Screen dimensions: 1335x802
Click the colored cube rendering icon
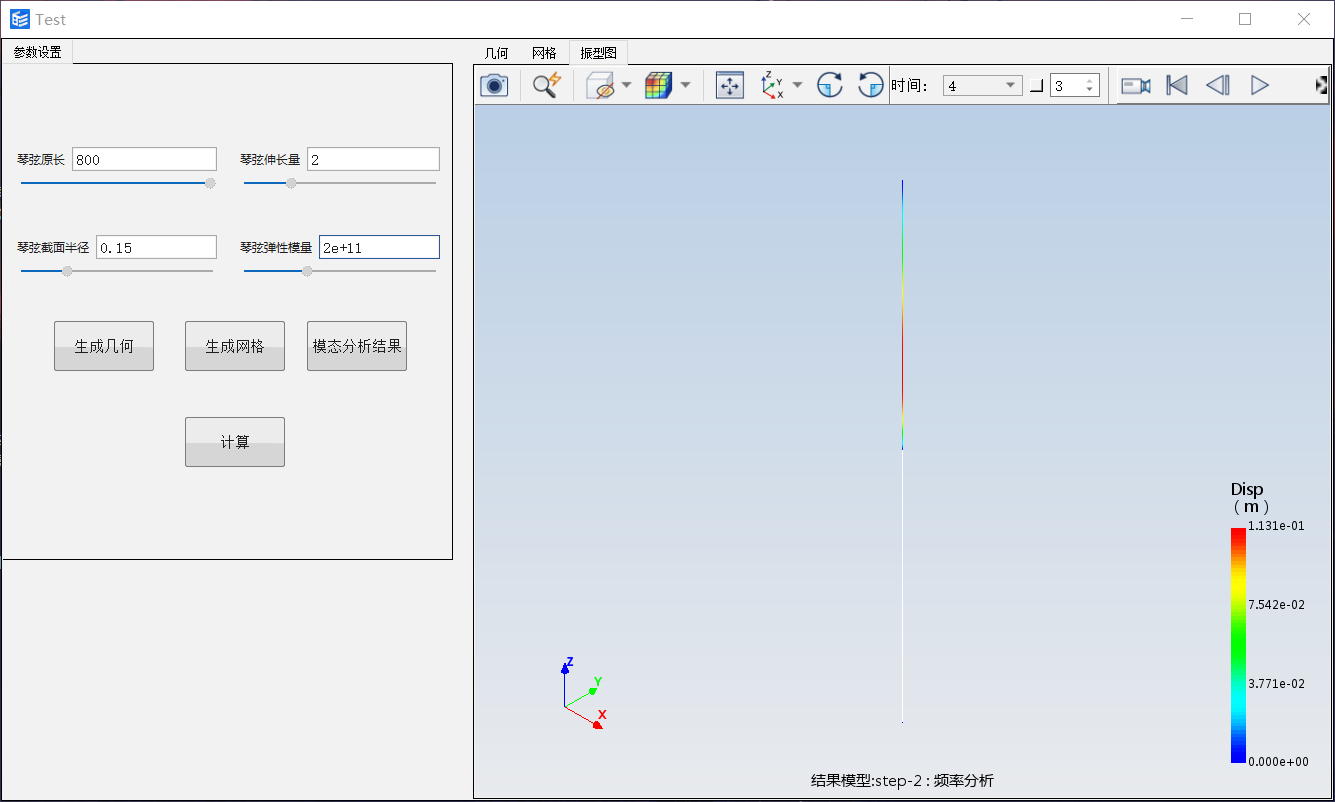click(658, 86)
